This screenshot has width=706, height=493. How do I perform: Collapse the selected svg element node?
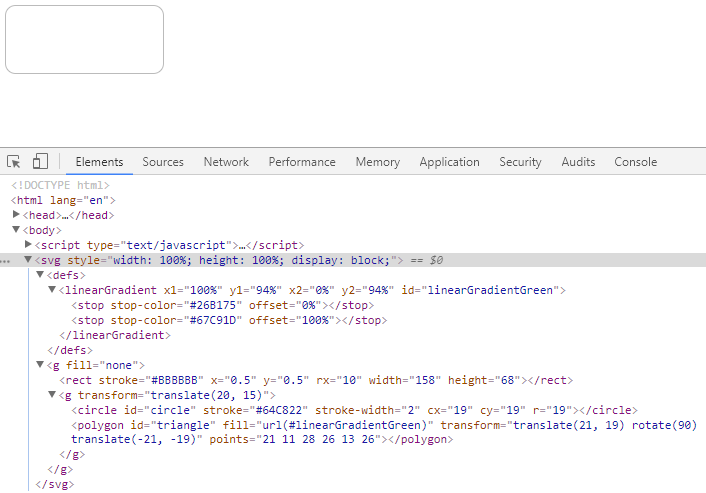[28, 259]
